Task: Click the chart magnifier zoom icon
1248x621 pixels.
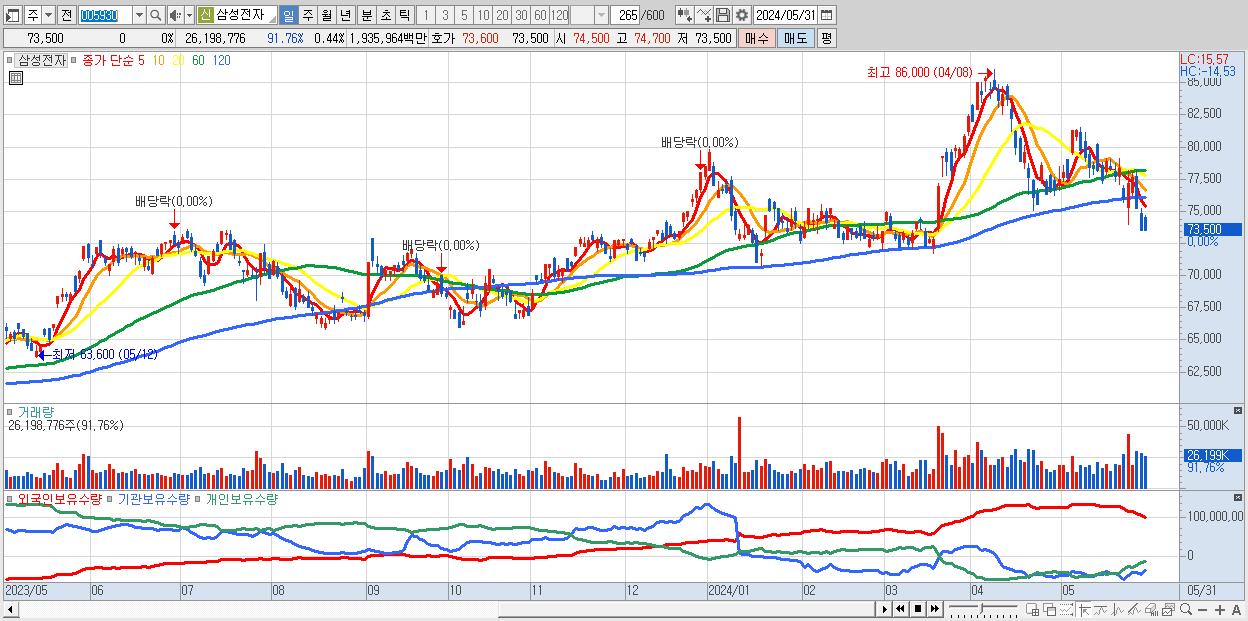Action: (x=1186, y=609)
